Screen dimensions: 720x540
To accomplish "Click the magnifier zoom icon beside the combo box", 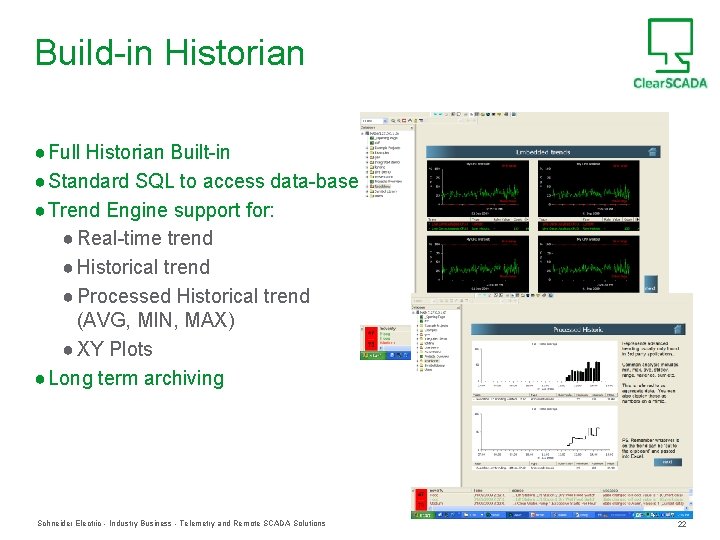I will tap(393, 120).
